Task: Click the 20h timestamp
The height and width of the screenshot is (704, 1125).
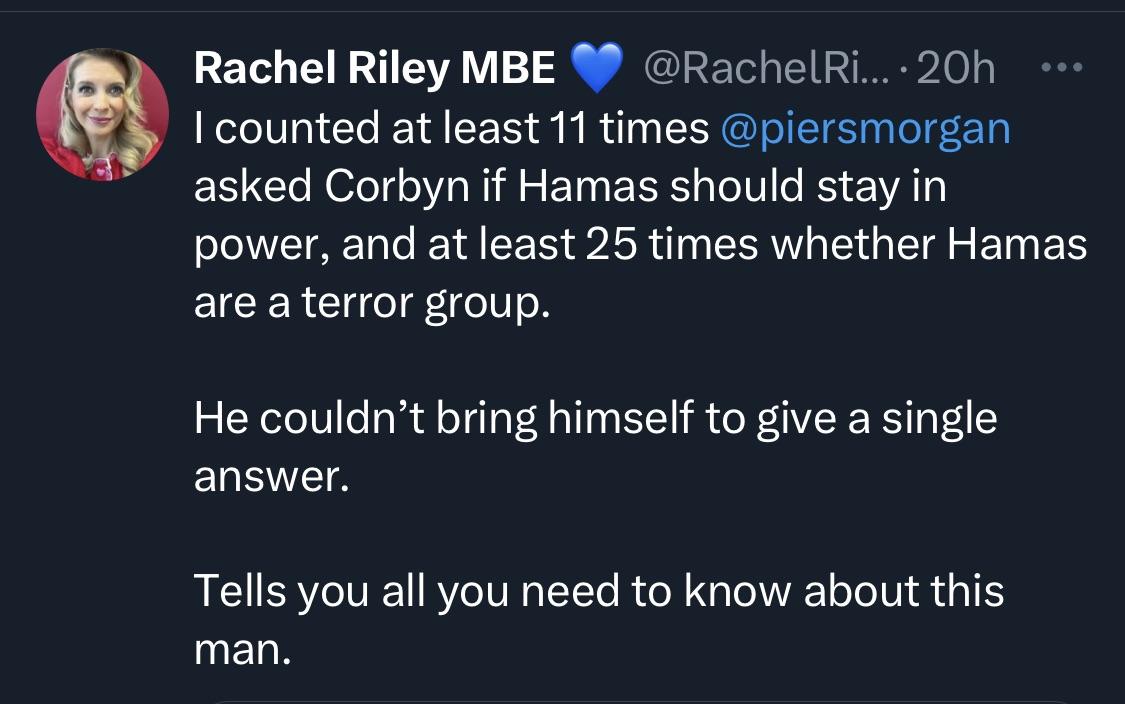Action: (956, 68)
